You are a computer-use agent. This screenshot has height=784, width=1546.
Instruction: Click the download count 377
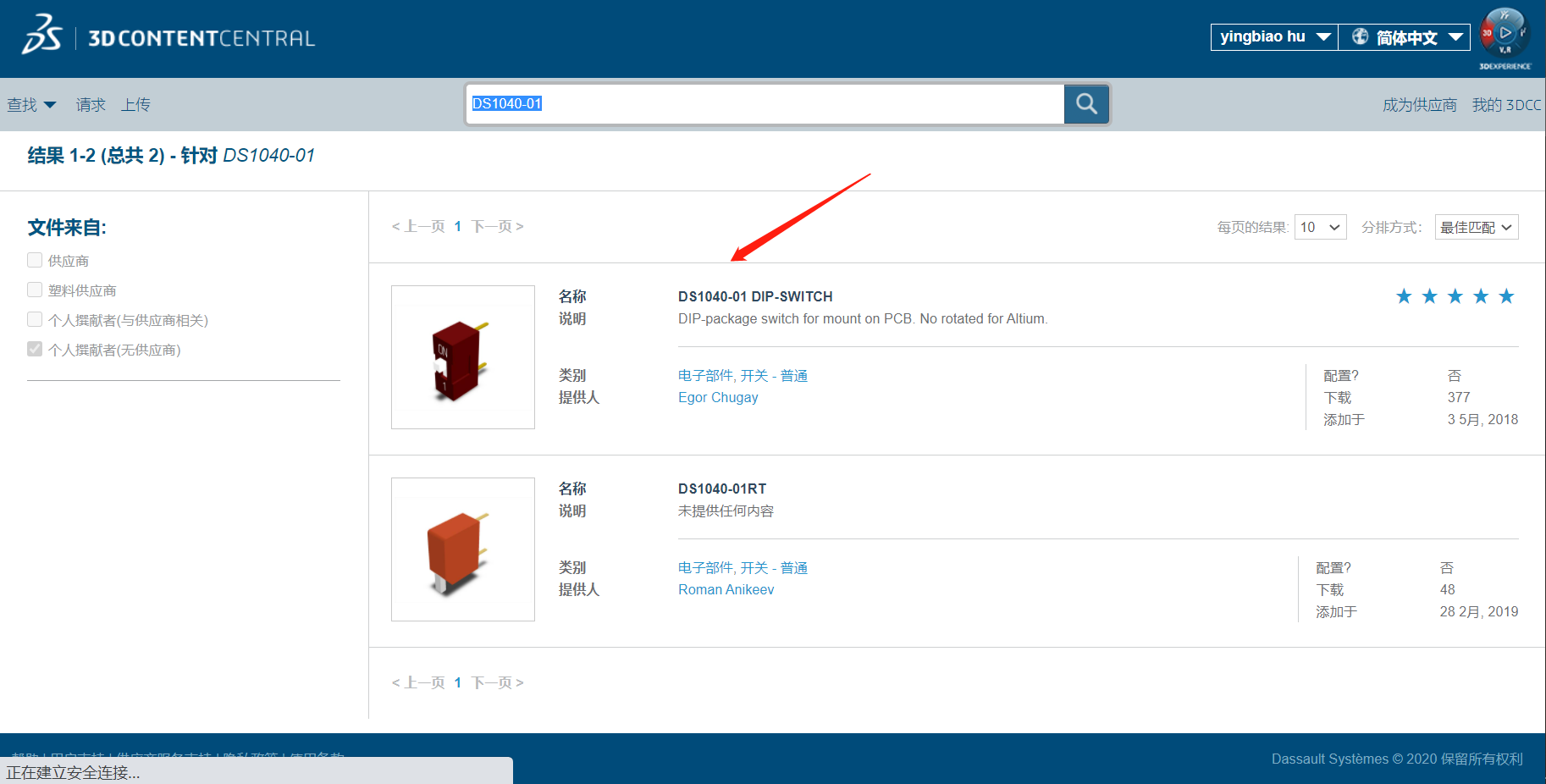tap(1459, 397)
